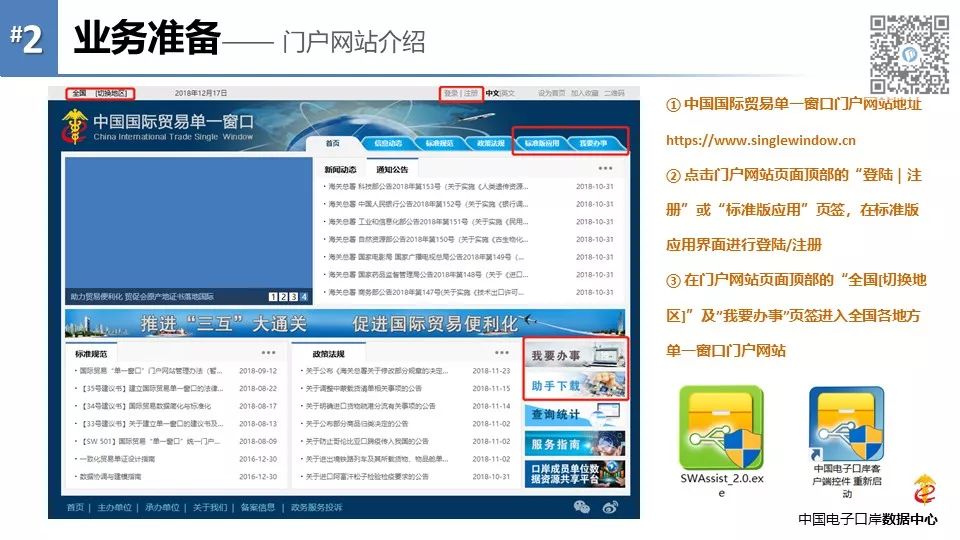Open more items in 政策法规 panel ellipsis
This screenshot has width=960, height=540.
(501, 353)
